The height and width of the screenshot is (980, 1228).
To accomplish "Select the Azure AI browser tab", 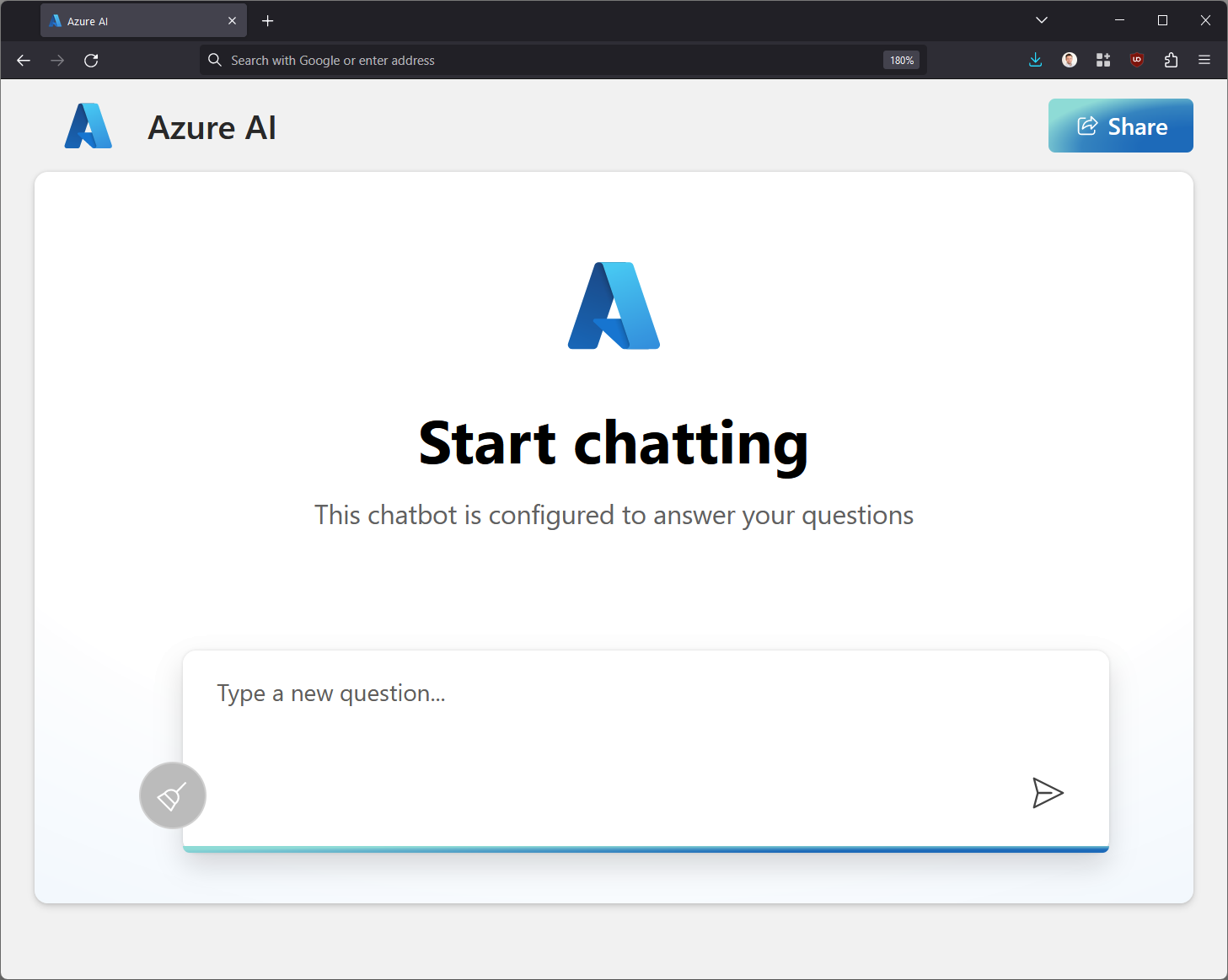I will [143, 21].
